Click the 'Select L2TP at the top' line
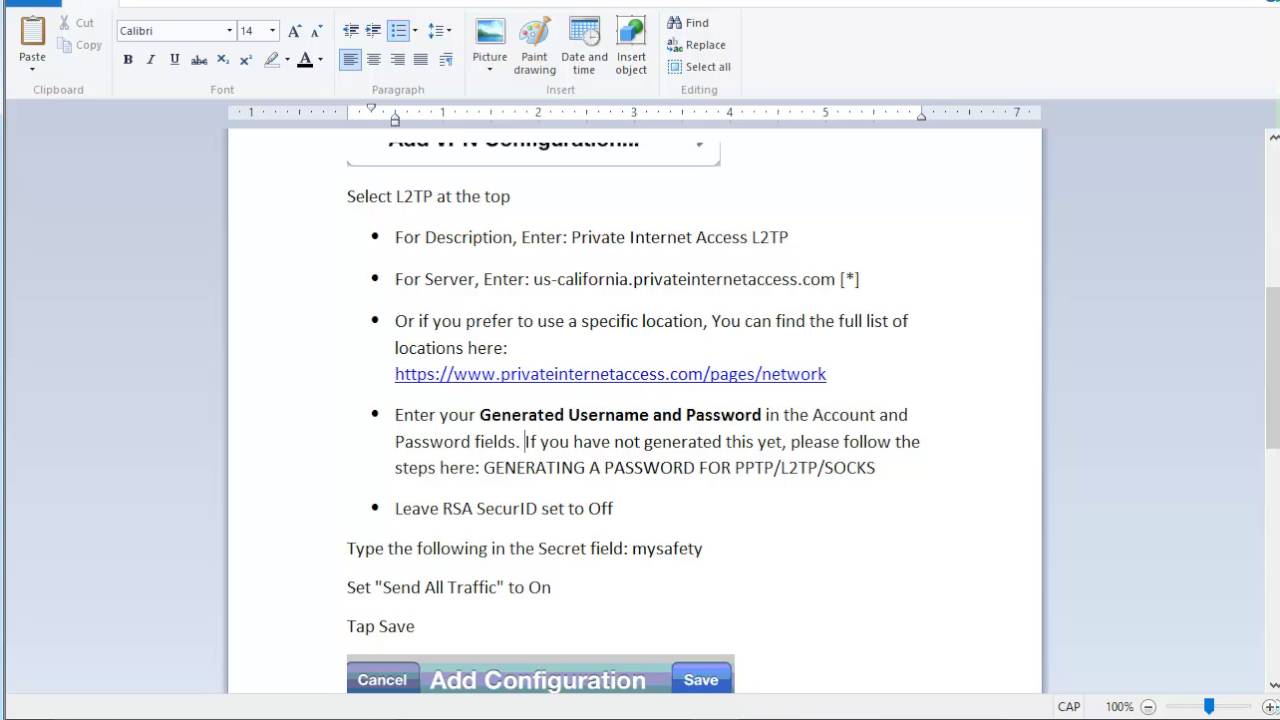This screenshot has width=1280, height=720. (x=428, y=196)
